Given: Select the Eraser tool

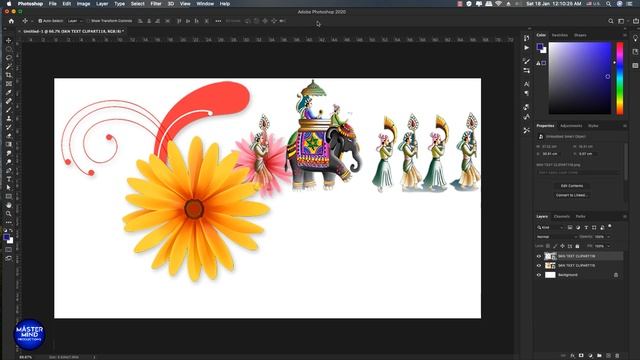Looking at the screenshot, I should [x=9, y=136].
